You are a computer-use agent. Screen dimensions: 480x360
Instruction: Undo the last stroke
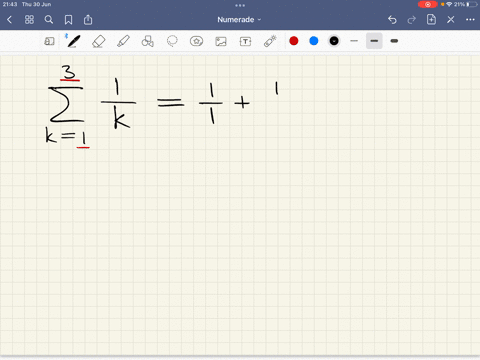coord(392,20)
